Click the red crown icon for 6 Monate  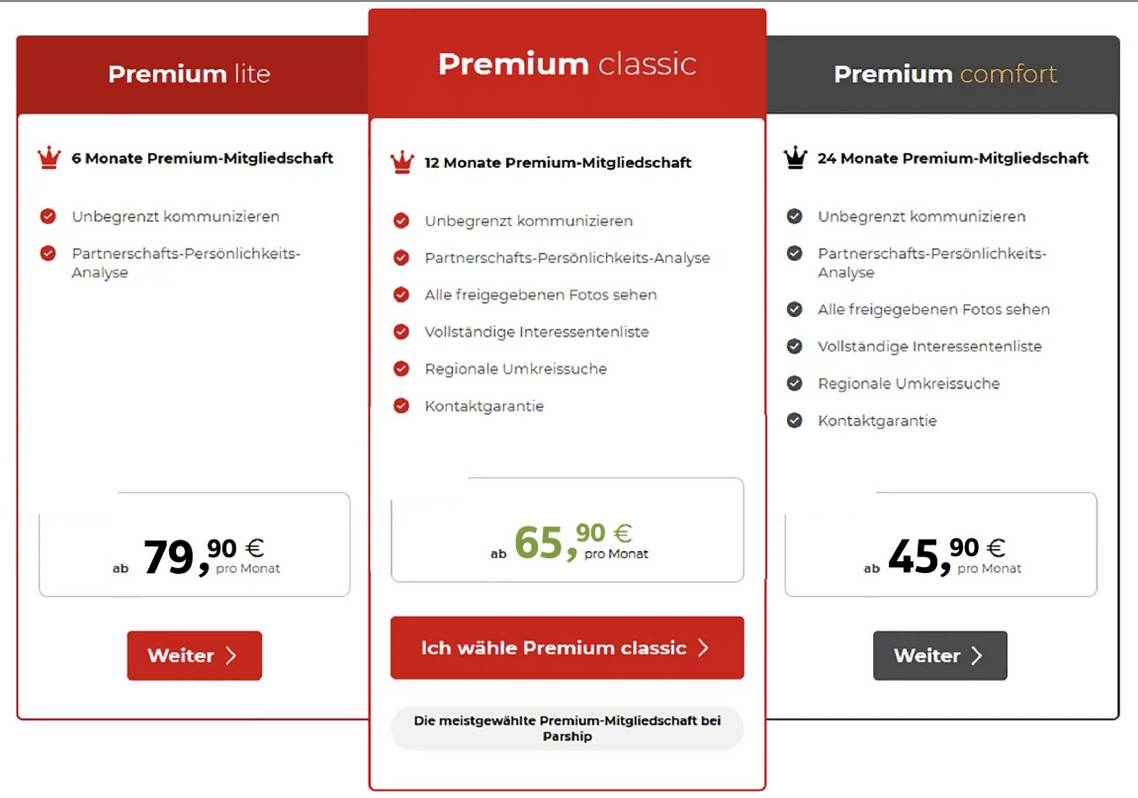pos(49,157)
